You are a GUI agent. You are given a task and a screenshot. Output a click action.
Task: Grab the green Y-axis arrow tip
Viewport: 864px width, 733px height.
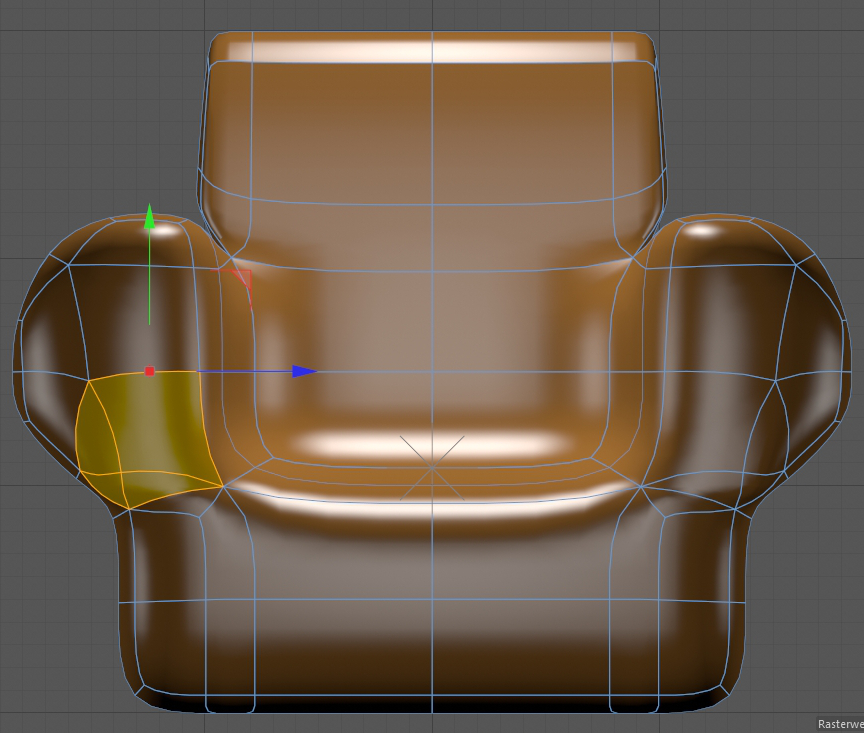point(149,215)
